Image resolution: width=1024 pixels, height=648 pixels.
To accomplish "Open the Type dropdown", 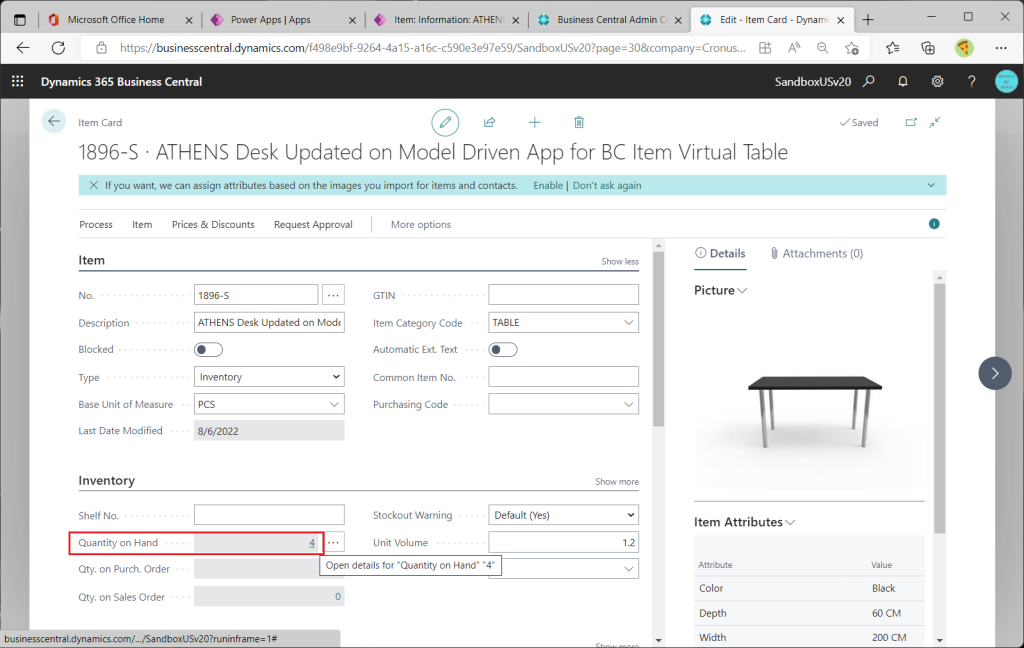I will (x=269, y=377).
